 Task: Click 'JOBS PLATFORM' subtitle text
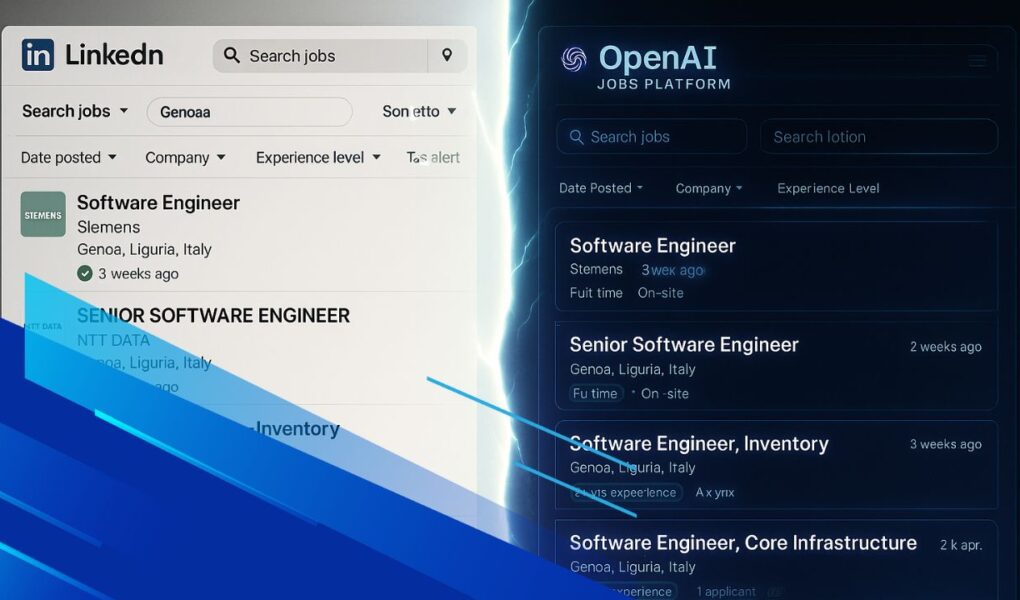(x=664, y=84)
